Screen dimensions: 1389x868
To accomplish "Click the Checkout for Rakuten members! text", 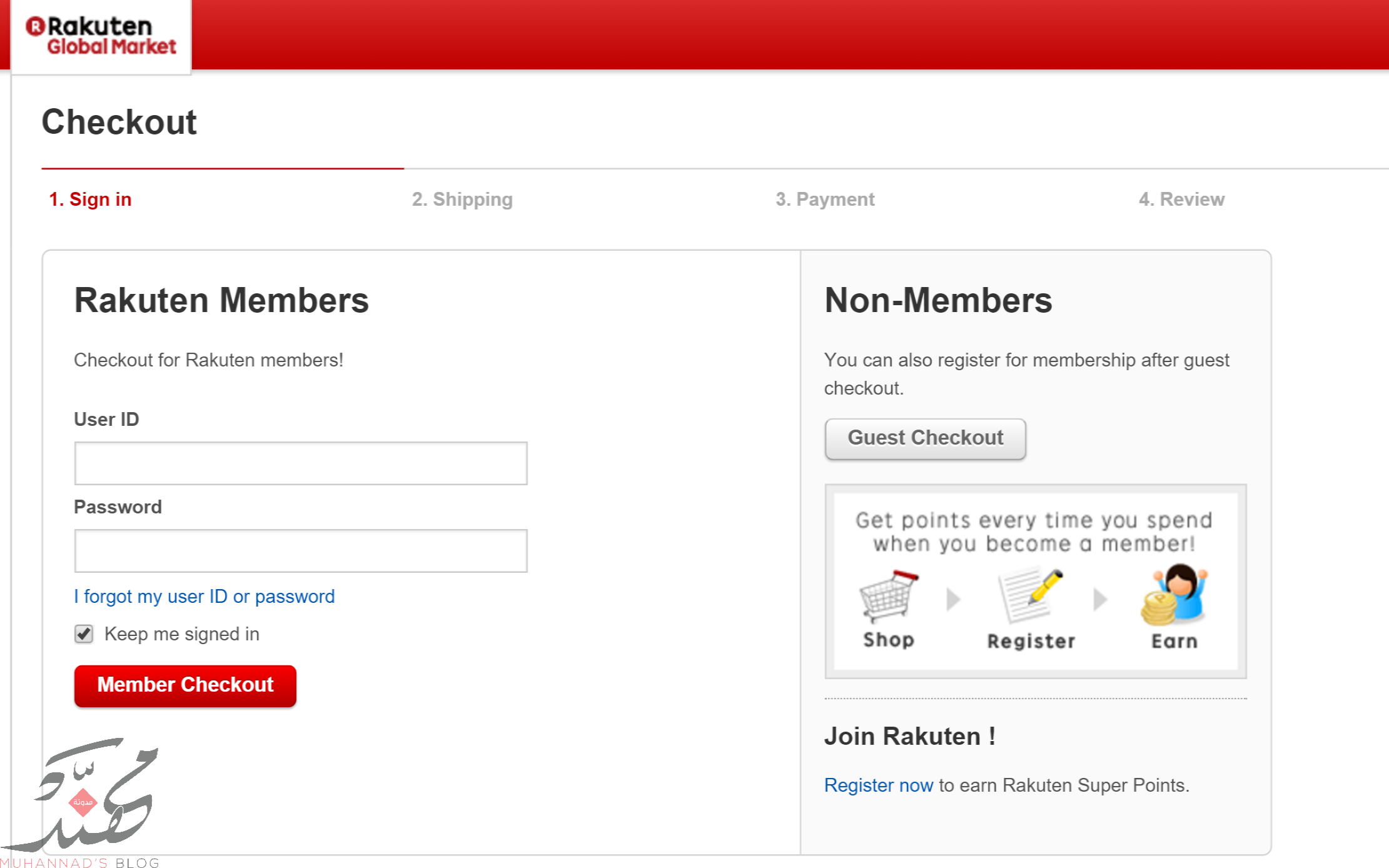I will pyautogui.click(x=208, y=360).
